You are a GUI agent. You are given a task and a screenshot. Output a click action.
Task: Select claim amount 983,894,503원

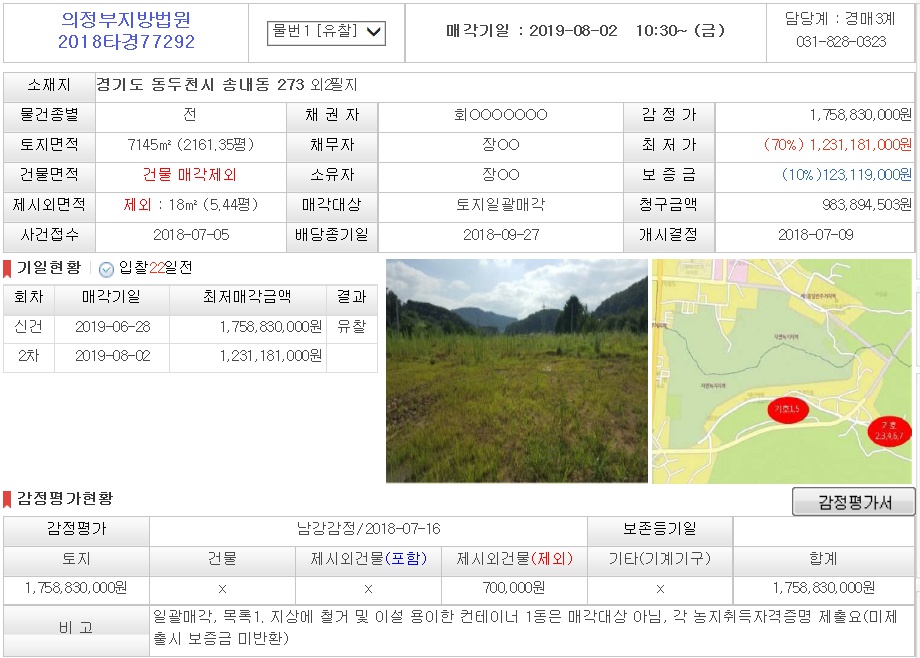pyautogui.click(x=867, y=205)
